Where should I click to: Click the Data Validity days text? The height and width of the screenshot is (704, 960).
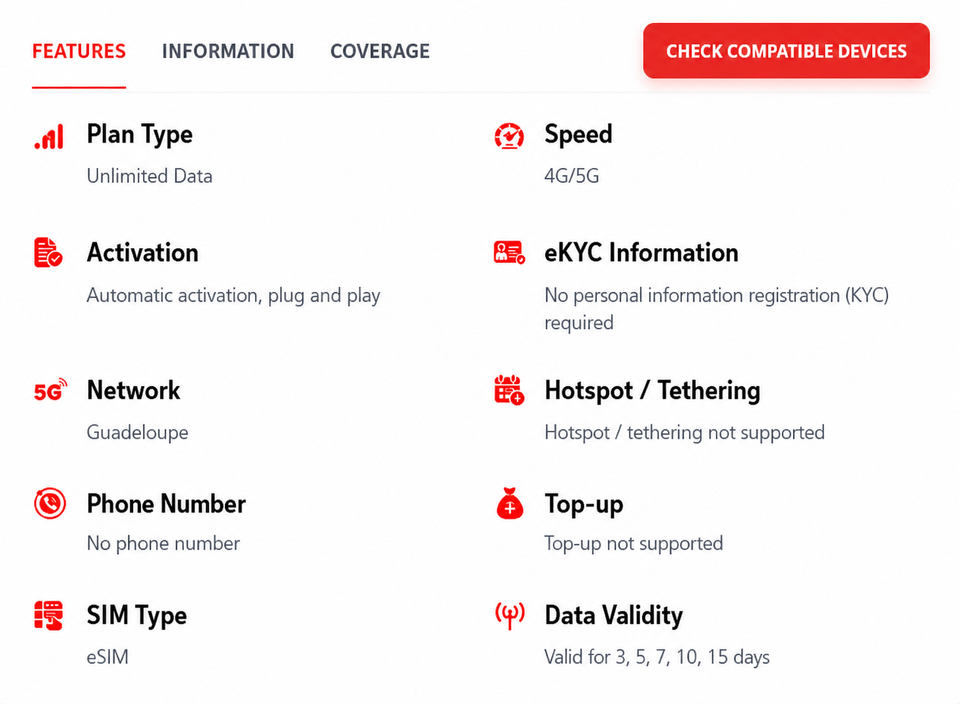coord(657,657)
